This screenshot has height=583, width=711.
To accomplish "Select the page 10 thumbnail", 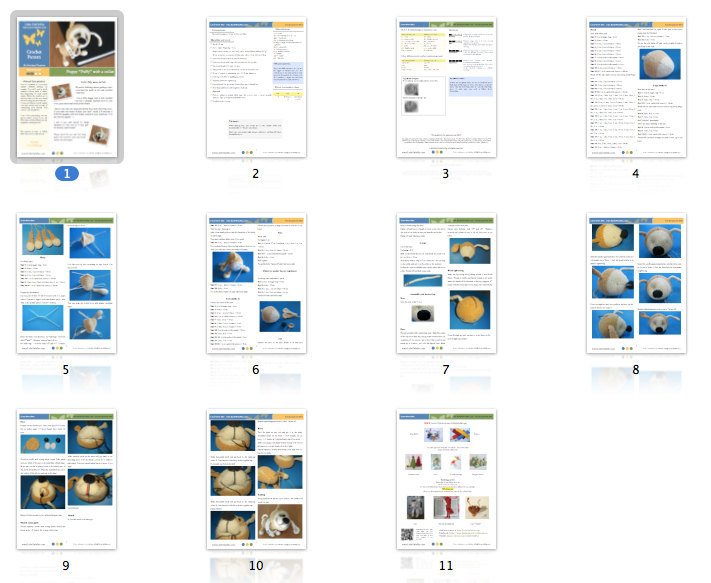I will [x=256, y=478].
